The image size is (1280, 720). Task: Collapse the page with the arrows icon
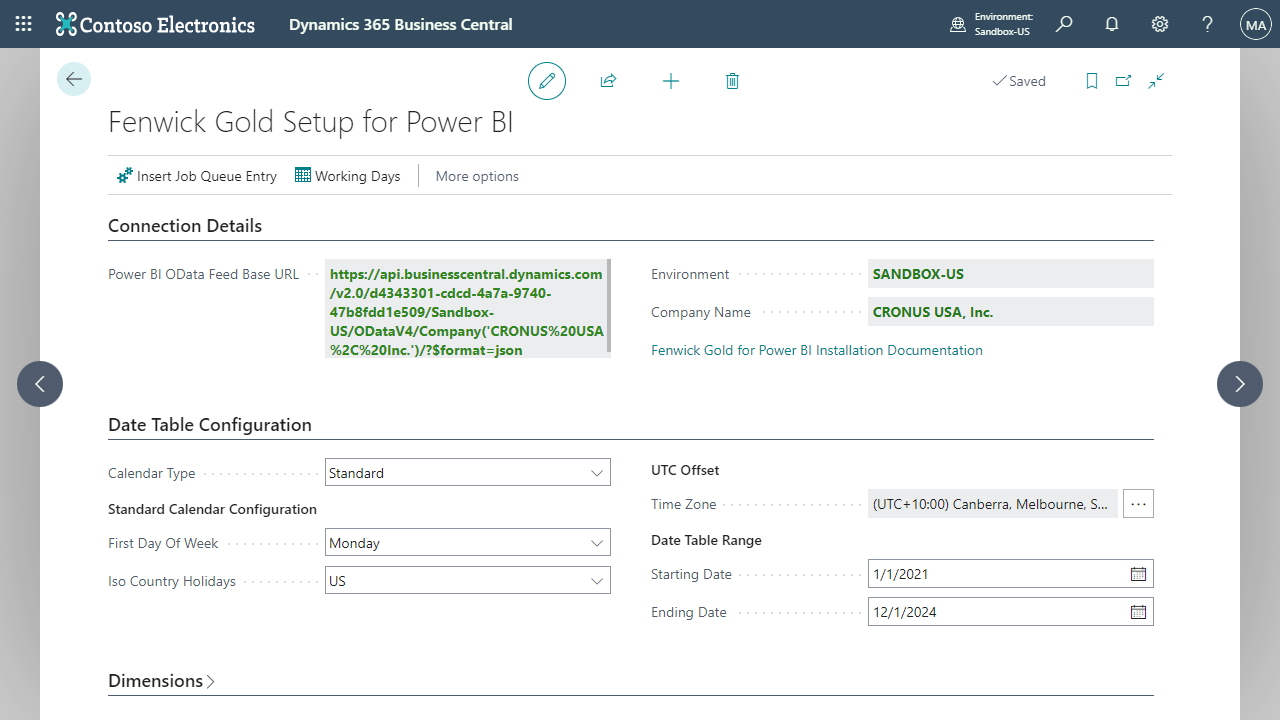tap(1156, 81)
